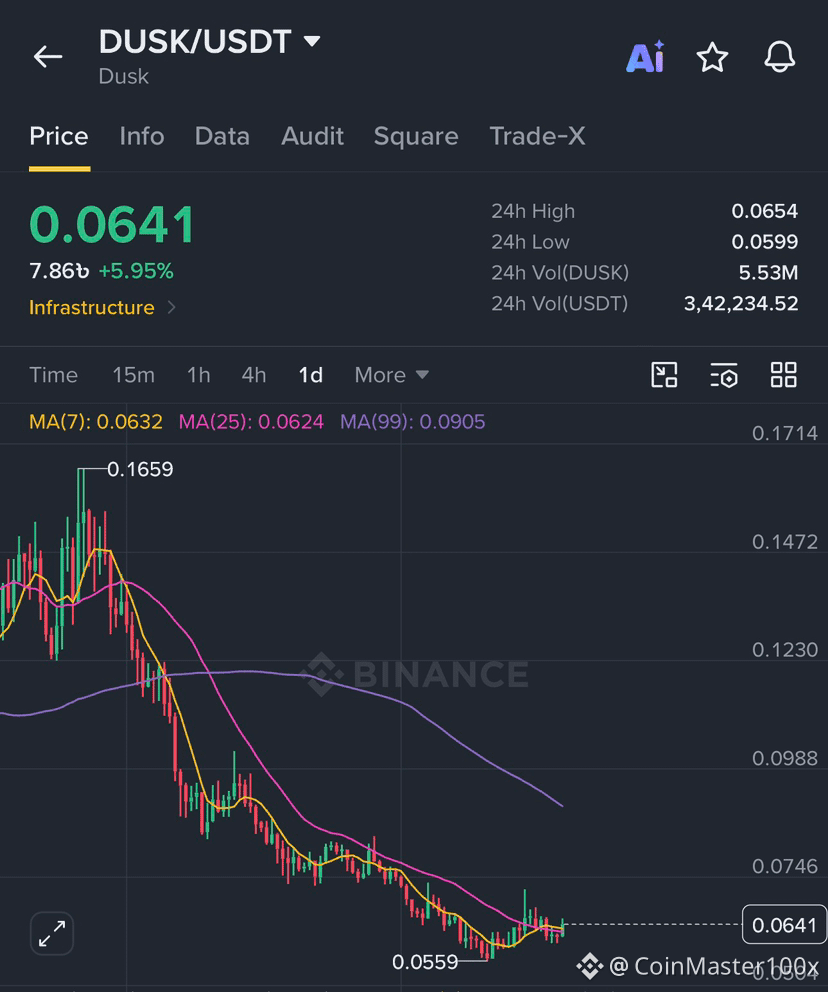
Task: Open the Audit tab
Action: pyautogui.click(x=312, y=136)
